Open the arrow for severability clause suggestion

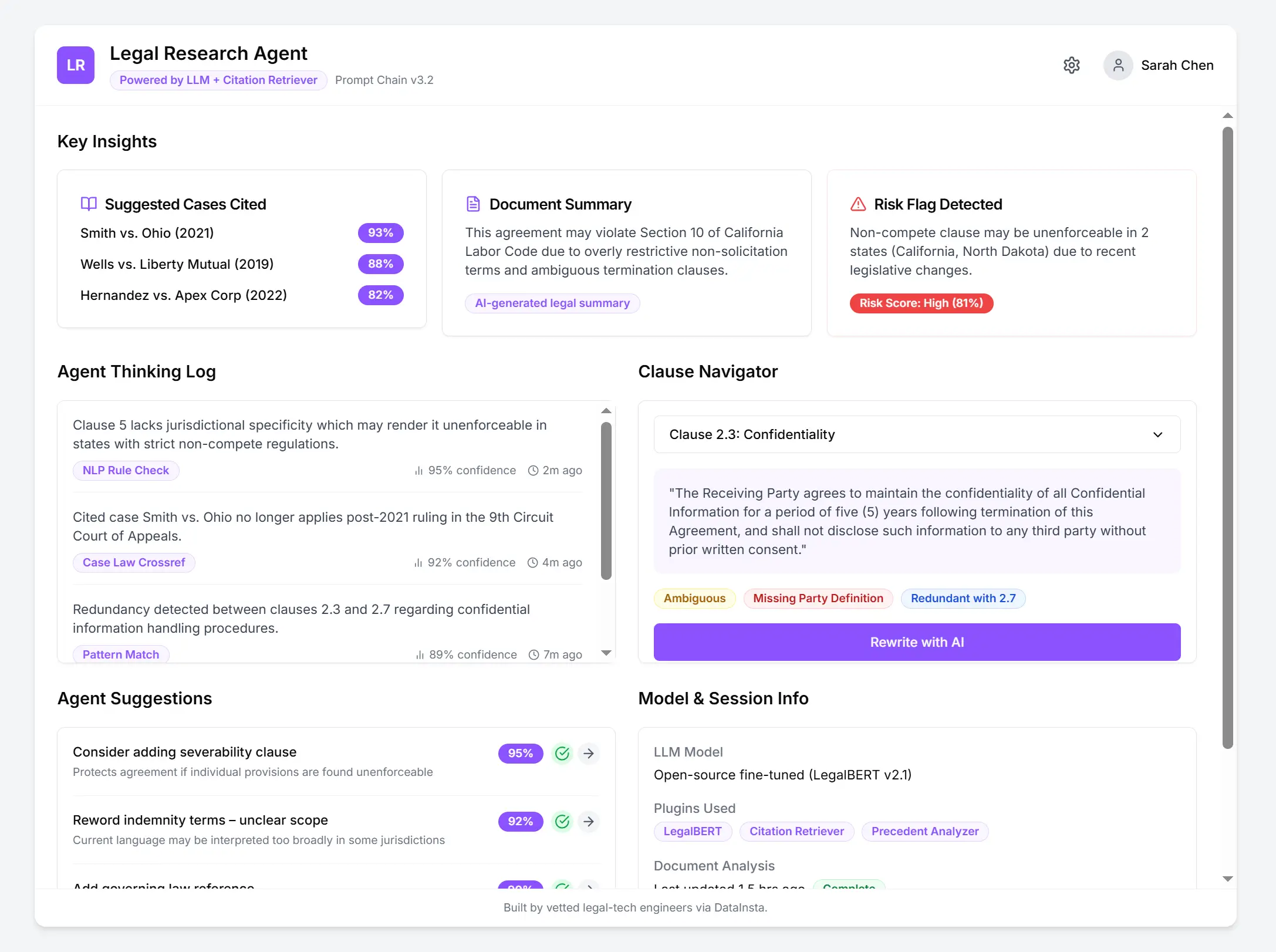[589, 753]
